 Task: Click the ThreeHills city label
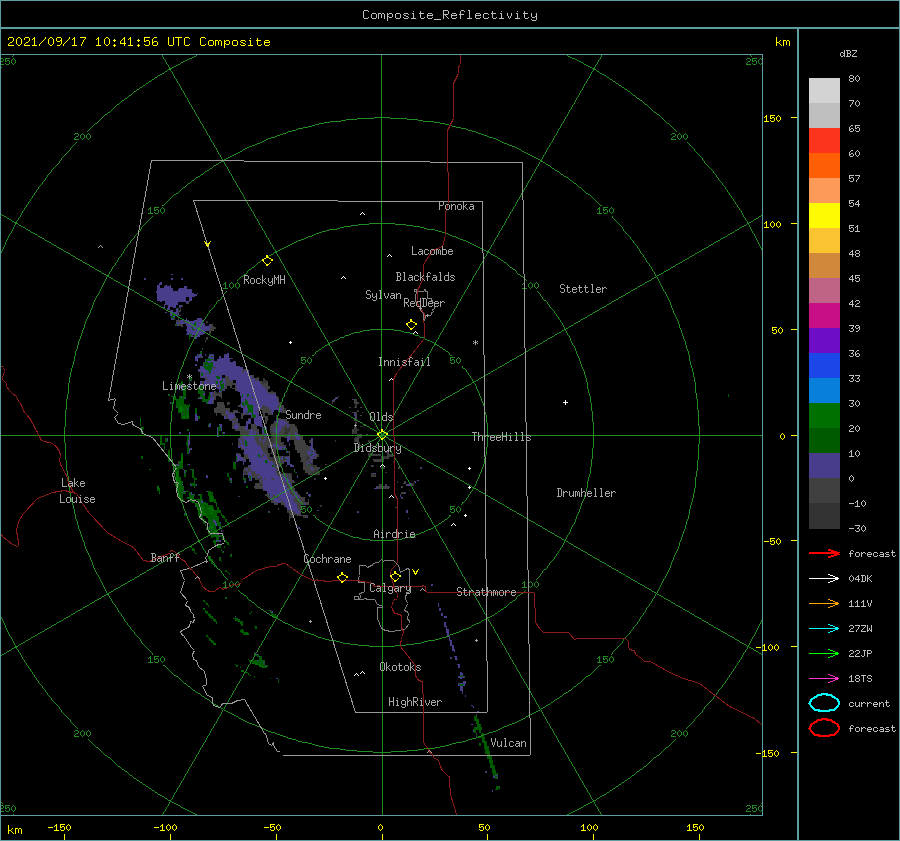(501, 437)
